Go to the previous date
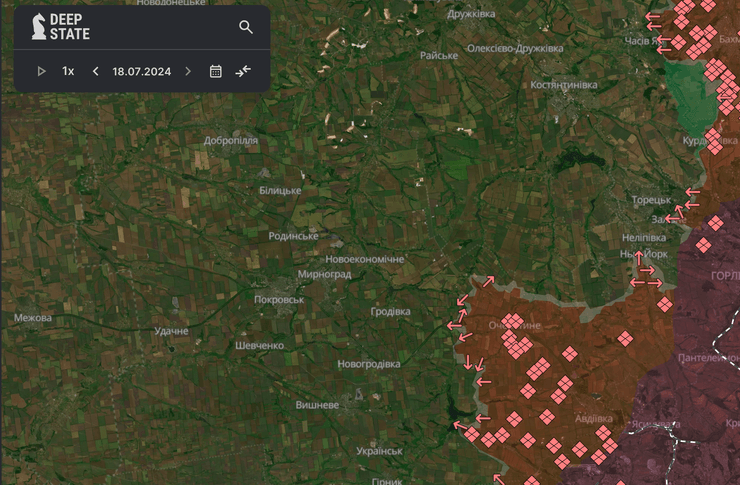The width and height of the screenshot is (740, 485). (96, 71)
